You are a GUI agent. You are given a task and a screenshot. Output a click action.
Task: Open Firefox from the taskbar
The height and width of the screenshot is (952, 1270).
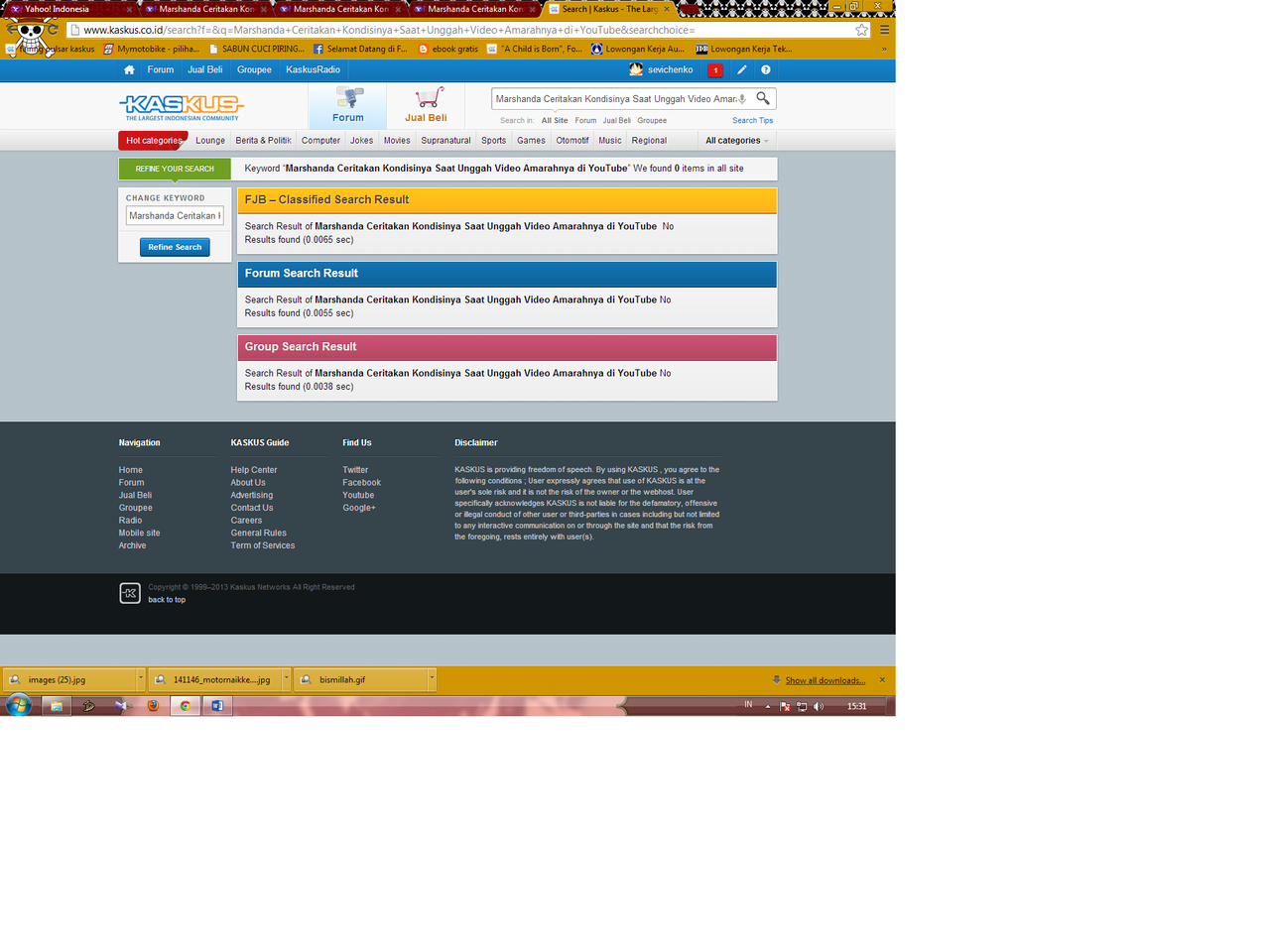coord(153,706)
